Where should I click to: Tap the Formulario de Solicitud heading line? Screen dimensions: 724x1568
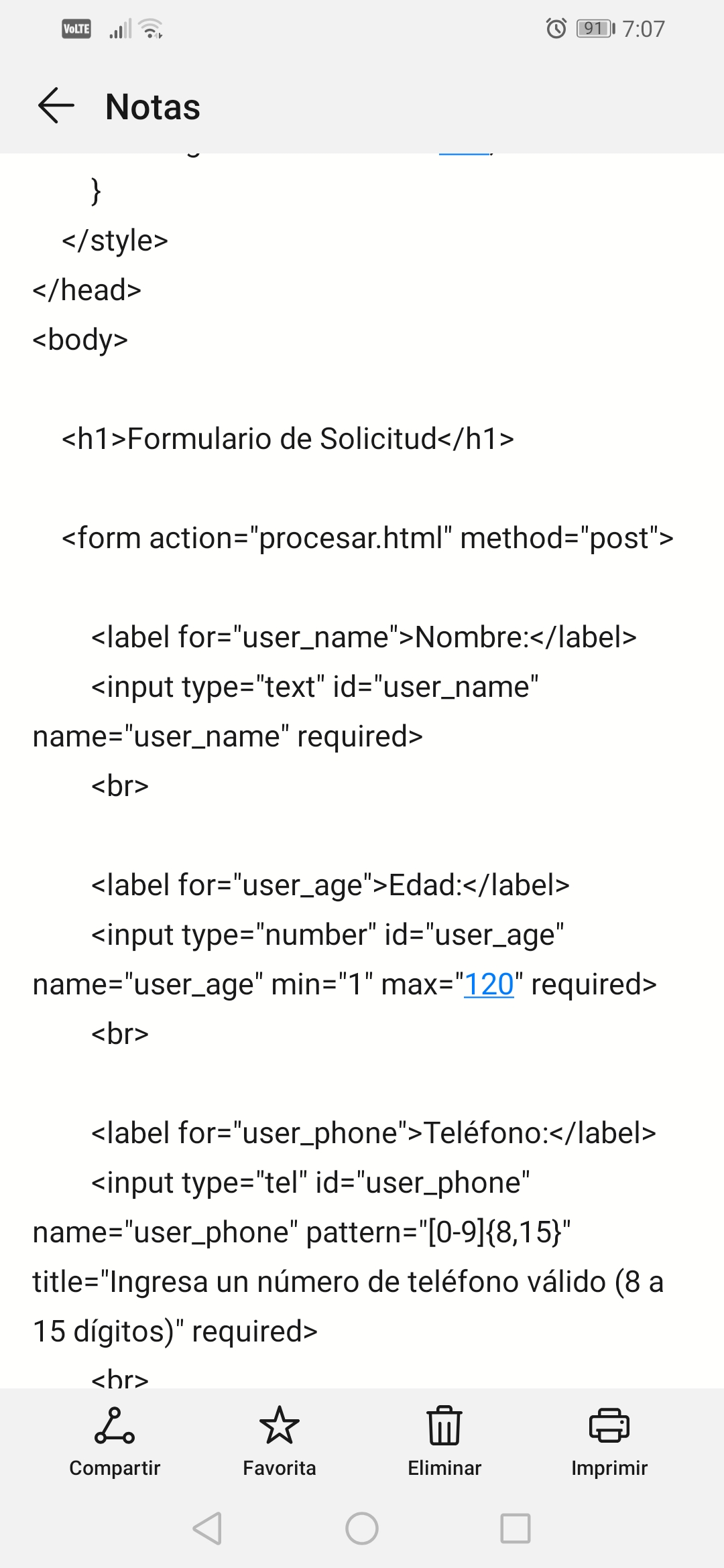[288, 439]
